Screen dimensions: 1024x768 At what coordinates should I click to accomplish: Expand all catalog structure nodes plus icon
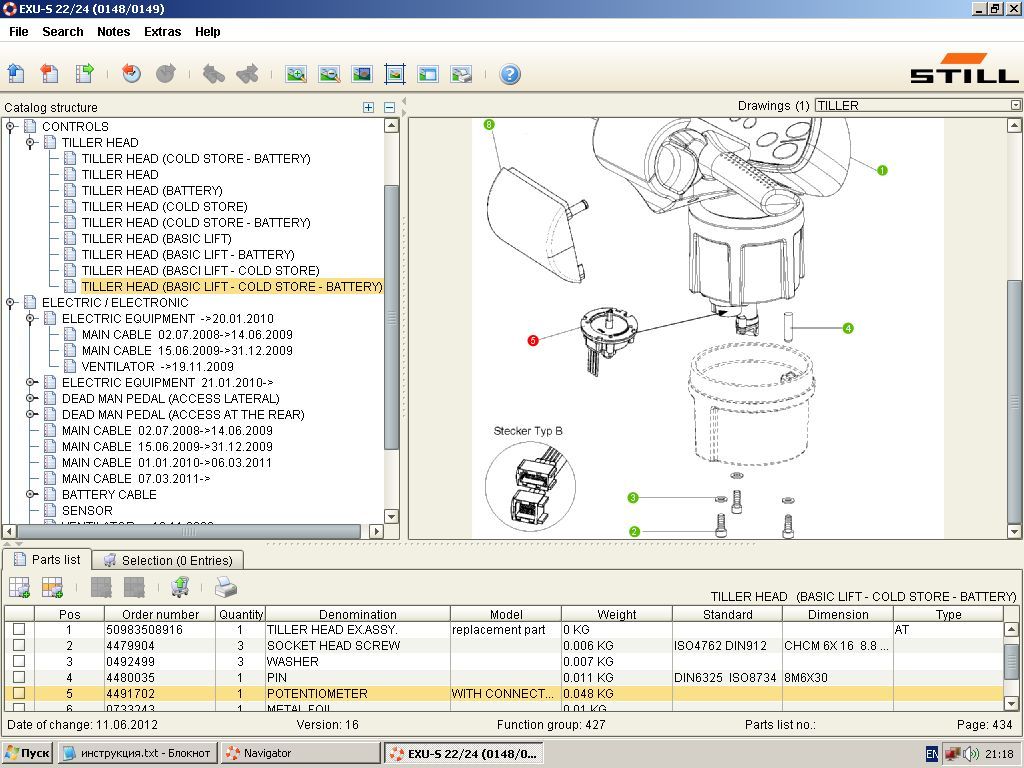tap(368, 107)
